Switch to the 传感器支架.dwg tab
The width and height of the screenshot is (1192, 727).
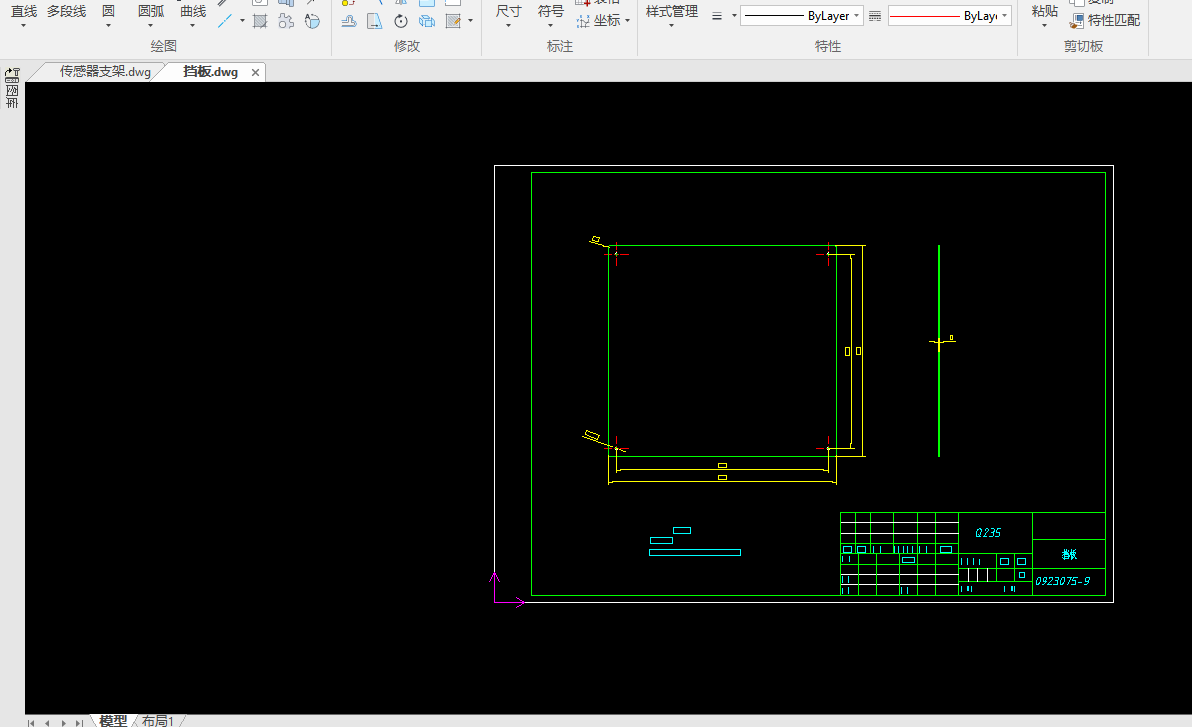pos(106,71)
